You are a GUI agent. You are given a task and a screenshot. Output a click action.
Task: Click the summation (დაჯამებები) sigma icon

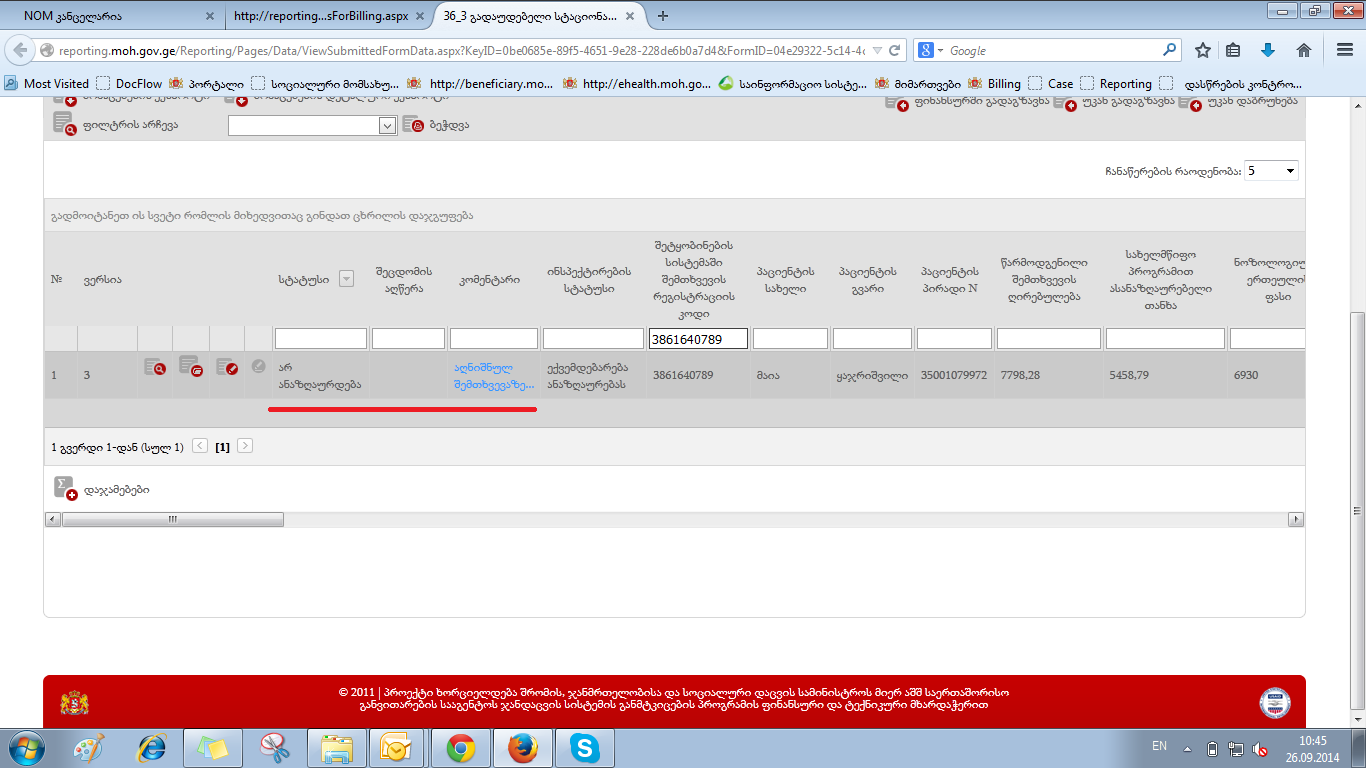pos(65,489)
